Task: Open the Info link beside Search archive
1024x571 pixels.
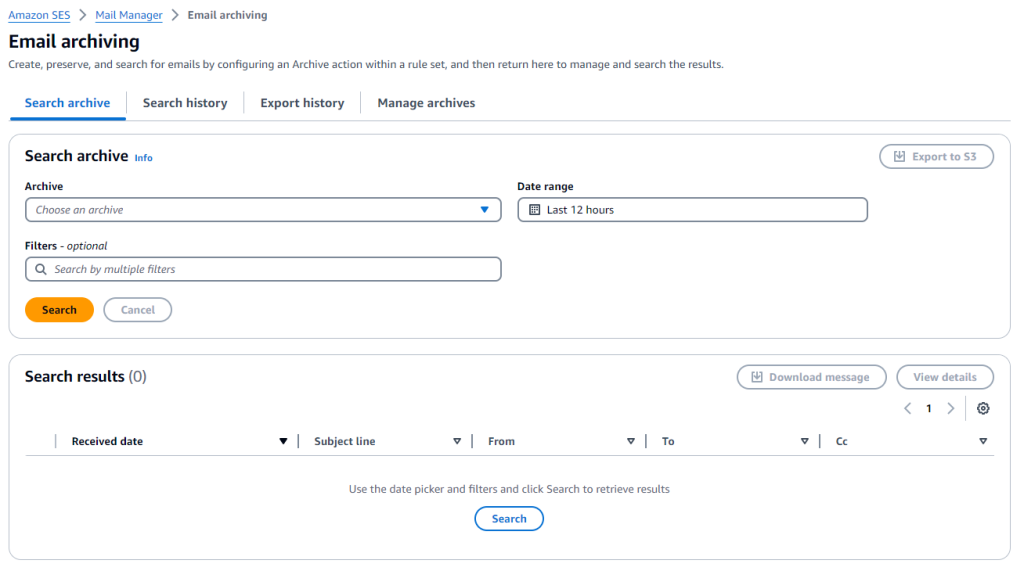Action: (143, 157)
